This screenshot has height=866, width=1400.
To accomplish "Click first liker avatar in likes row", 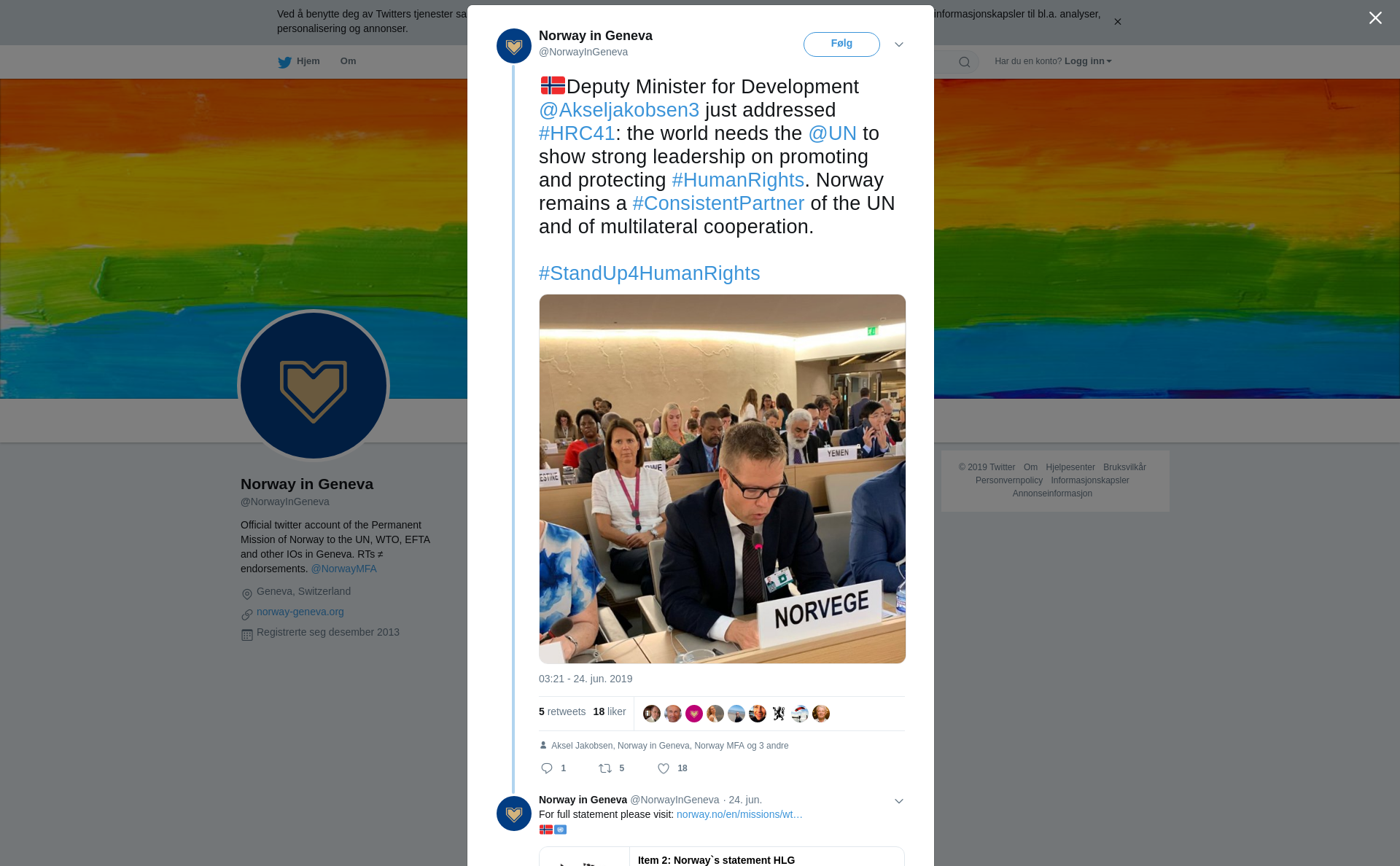I will click(x=652, y=714).
